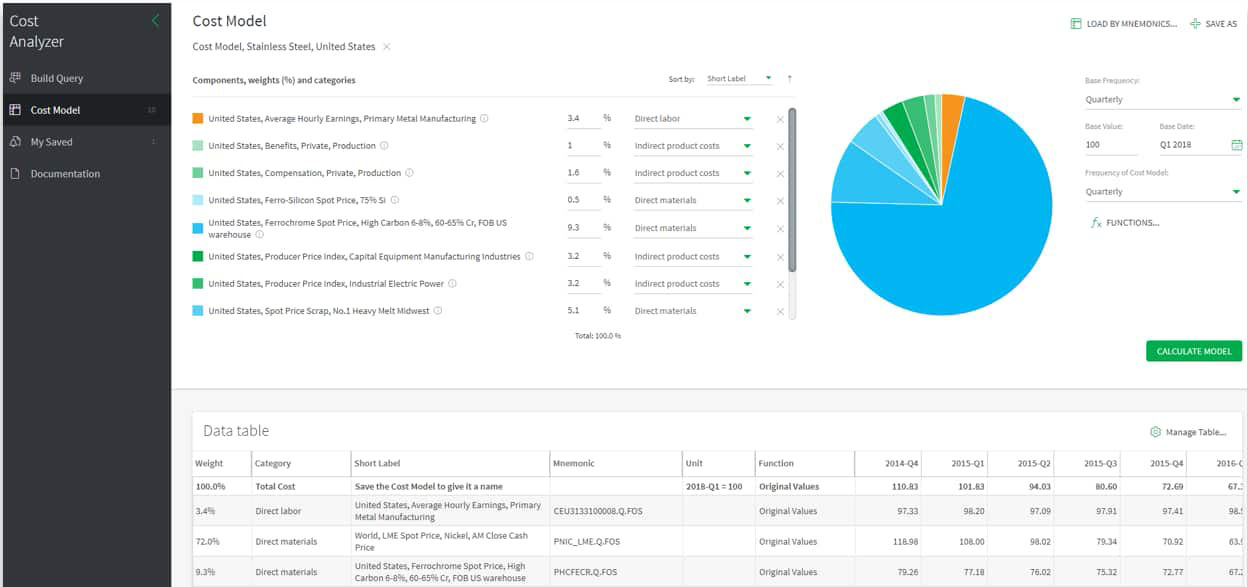
Task: Open category dropdown for Industrial Electric Power
Action: tap(693, 284)
